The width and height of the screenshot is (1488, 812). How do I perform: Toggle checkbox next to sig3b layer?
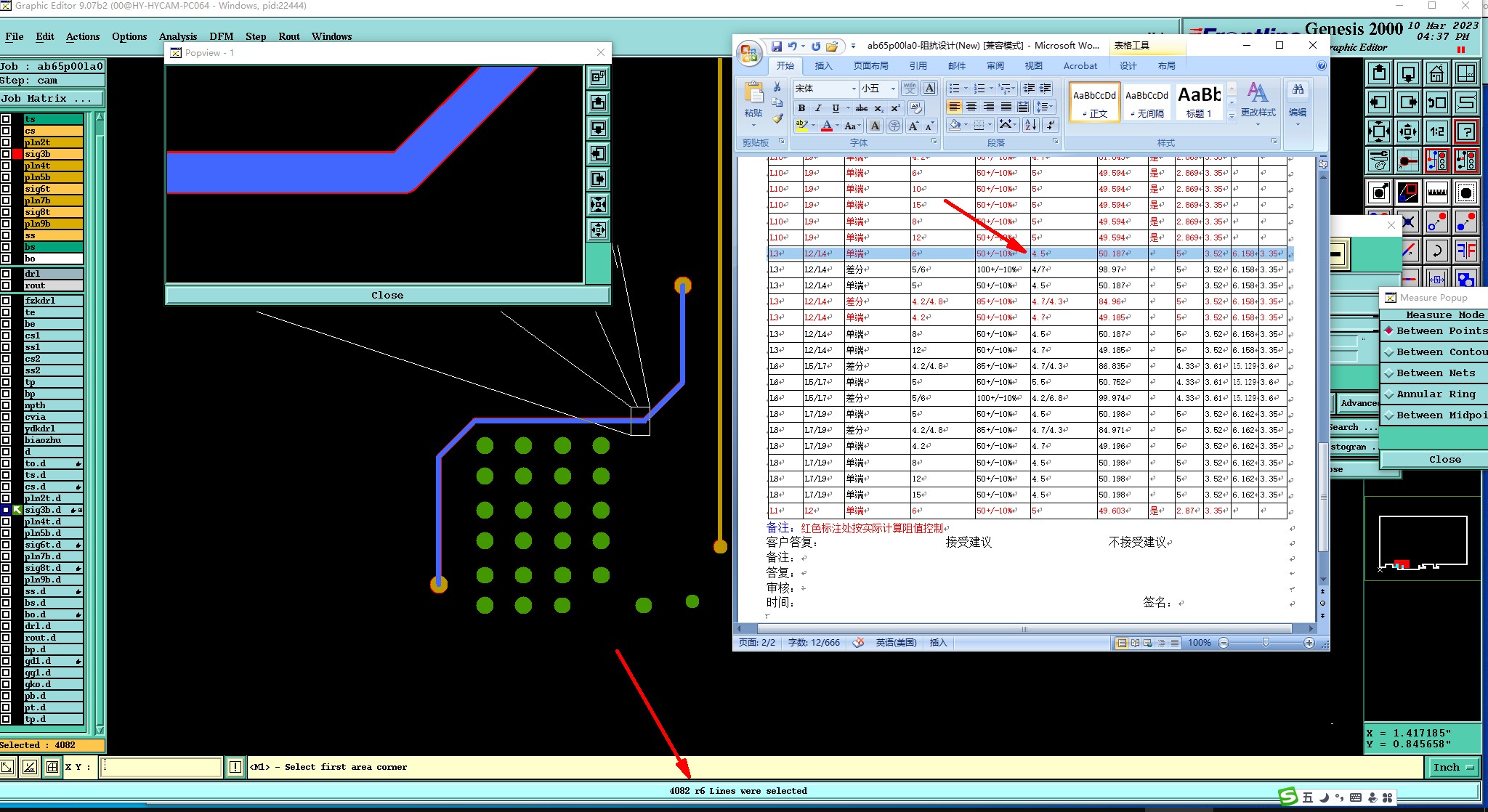tap(6, 154)
